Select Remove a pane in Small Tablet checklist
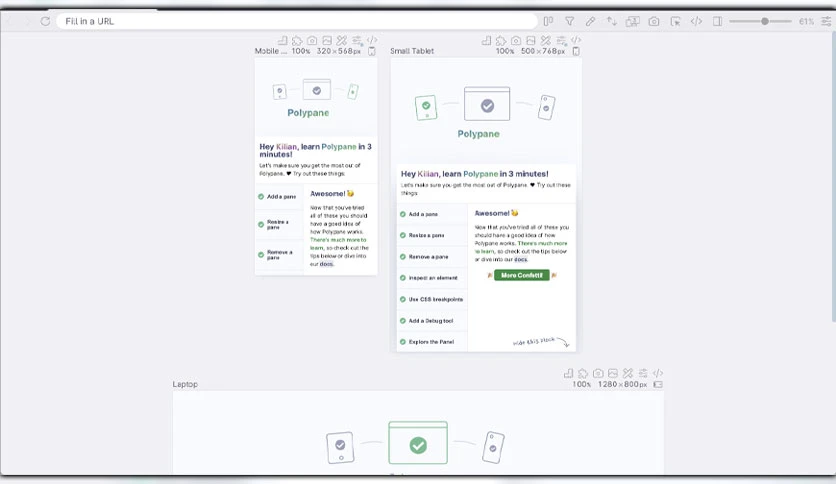The height and width of the screenshot is (484, 836). click(432, 256)
